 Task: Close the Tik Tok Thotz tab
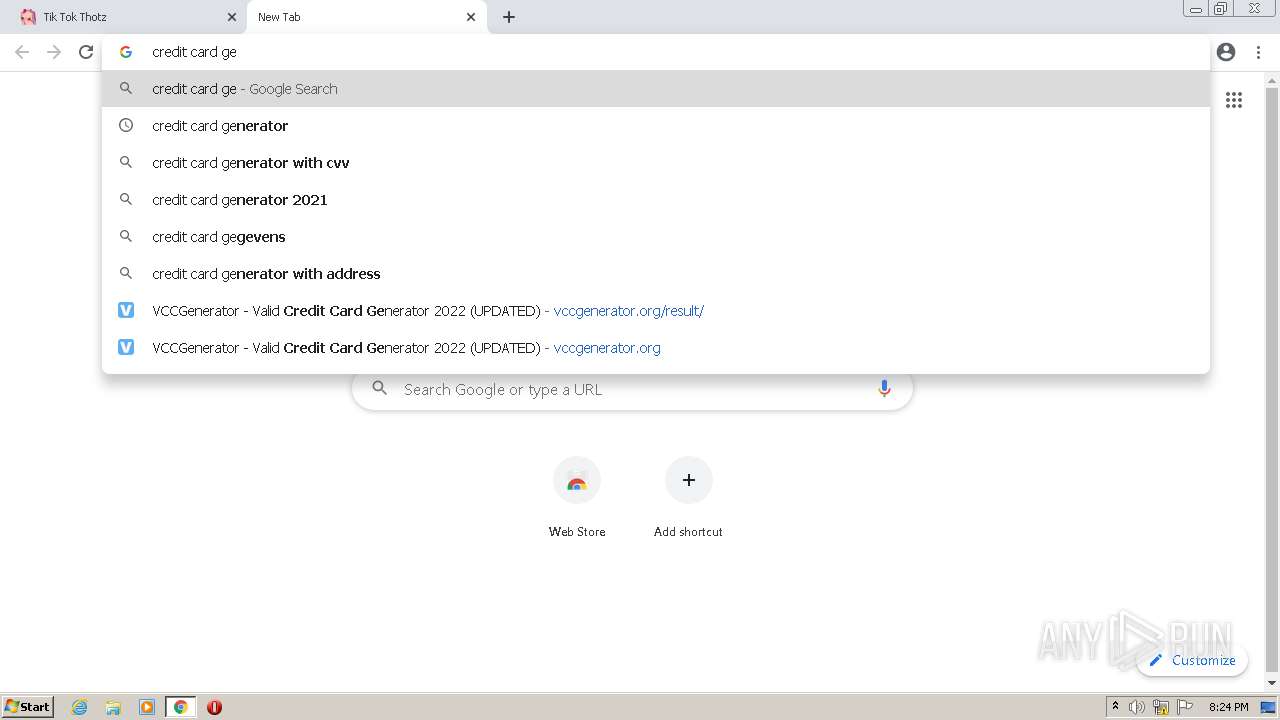tap(232, 17)
